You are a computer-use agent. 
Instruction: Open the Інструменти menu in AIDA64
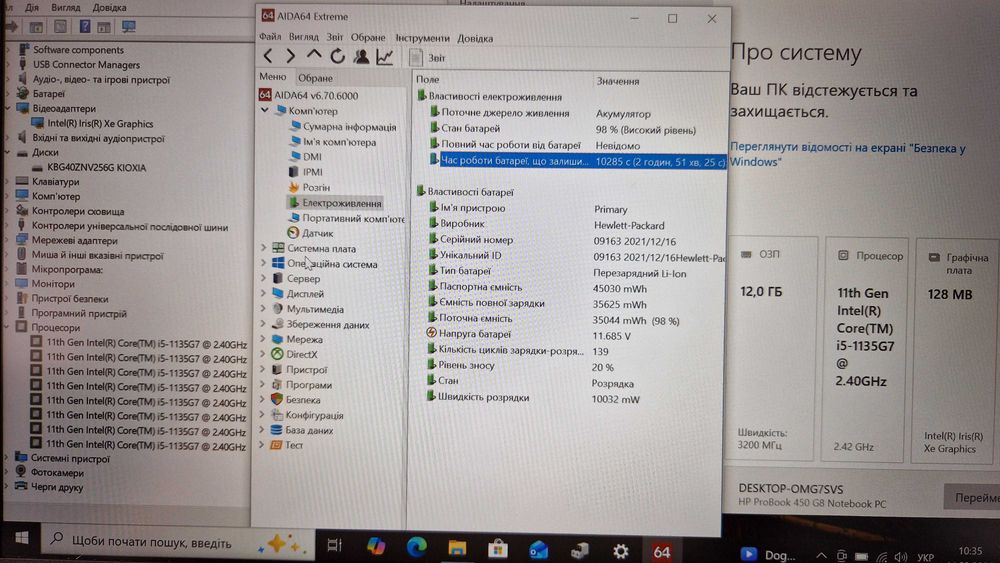(x=422, y=38)
